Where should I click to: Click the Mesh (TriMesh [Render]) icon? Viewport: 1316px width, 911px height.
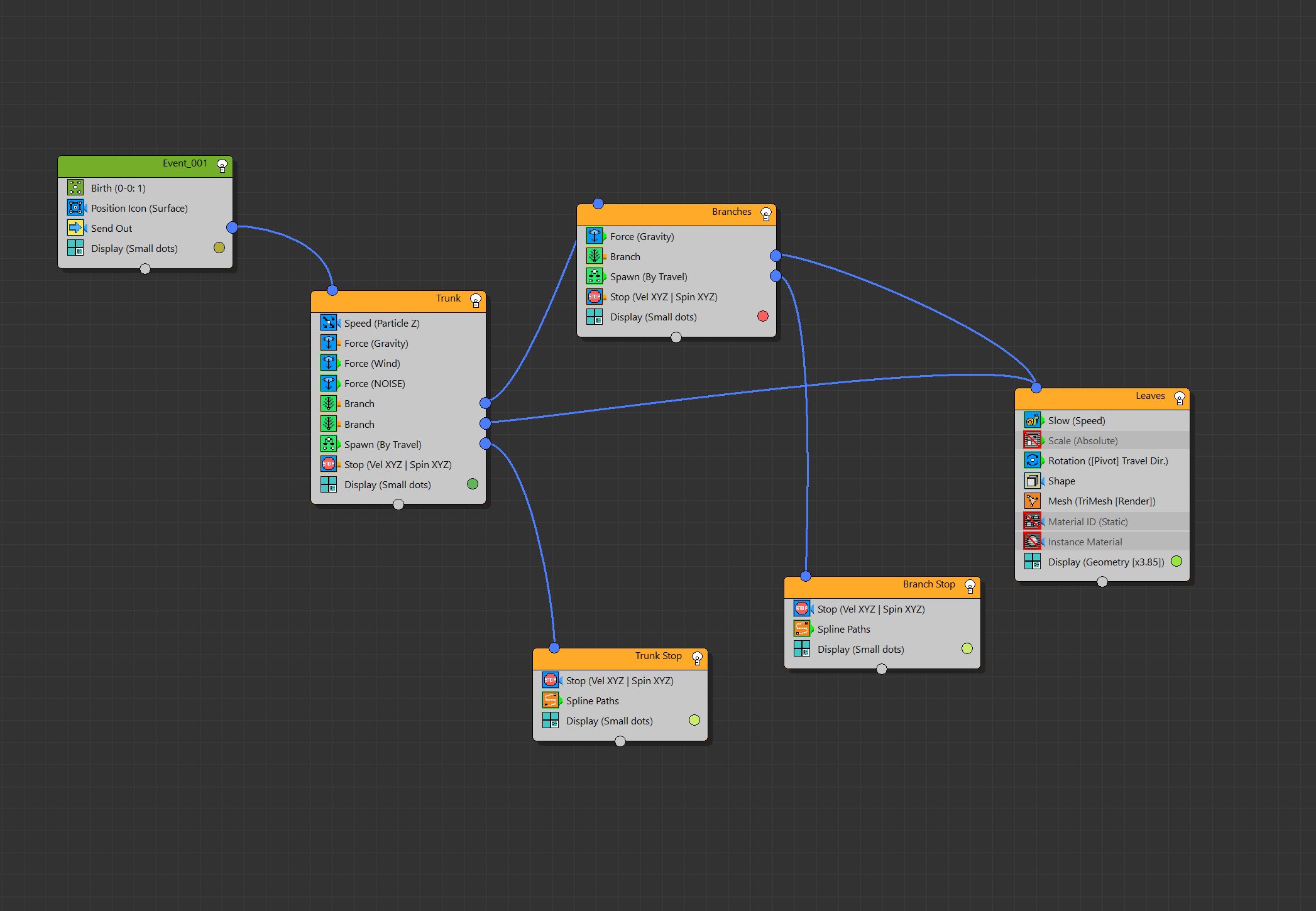[1032, 501]
